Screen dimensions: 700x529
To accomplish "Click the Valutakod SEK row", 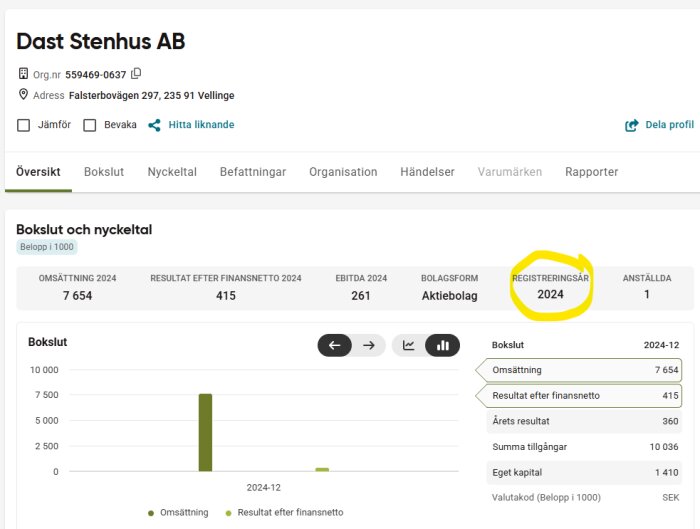I will (584, 497).
